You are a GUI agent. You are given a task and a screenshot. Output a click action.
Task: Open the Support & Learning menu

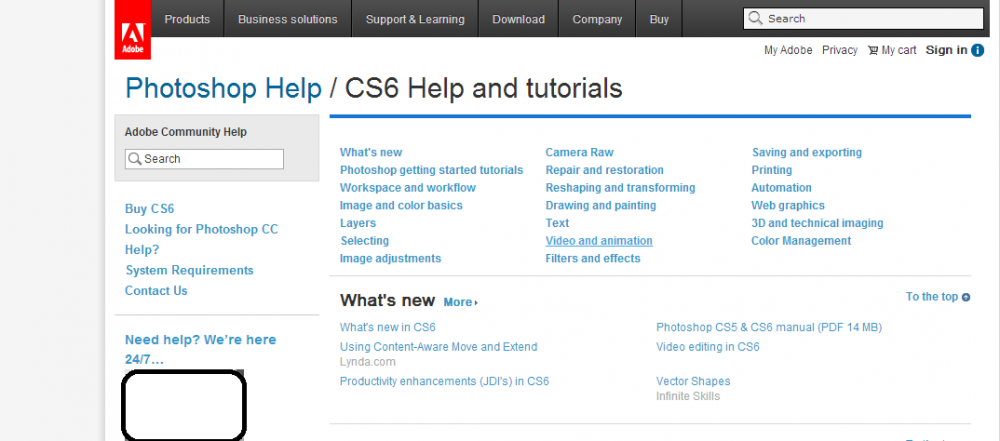pos(415,19)
